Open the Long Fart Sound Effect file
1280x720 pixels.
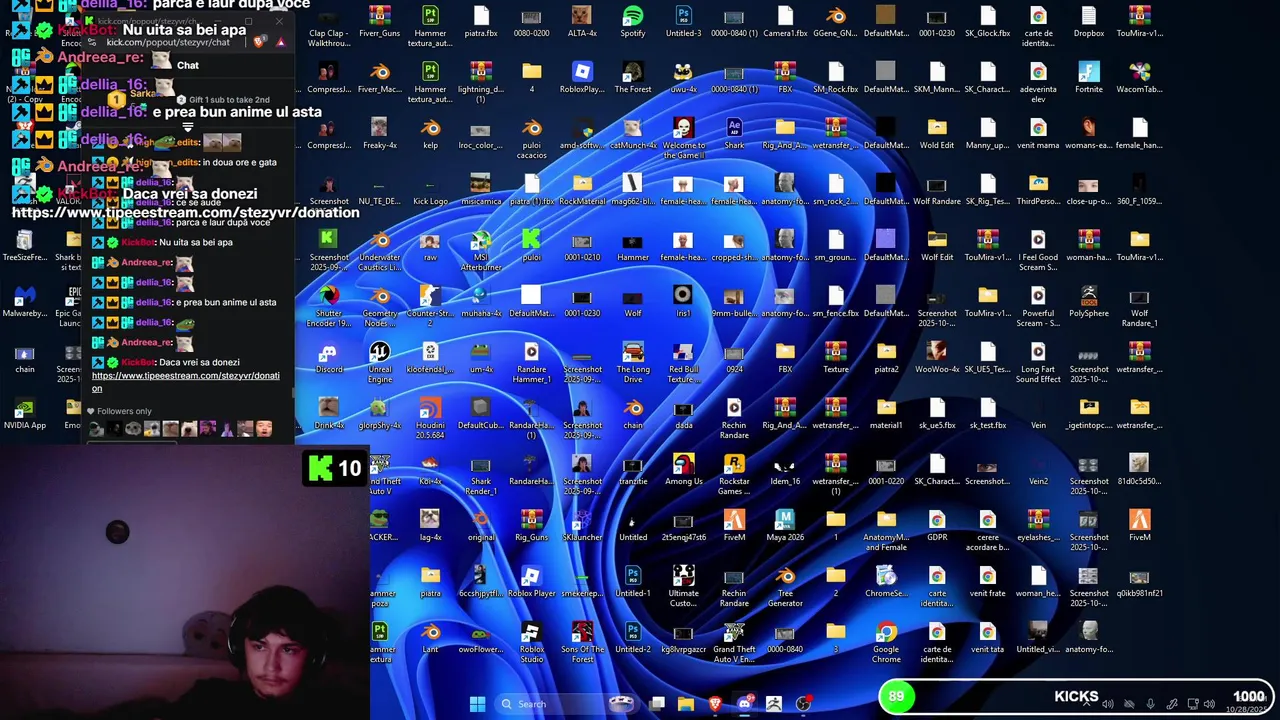pos(1038,362)
